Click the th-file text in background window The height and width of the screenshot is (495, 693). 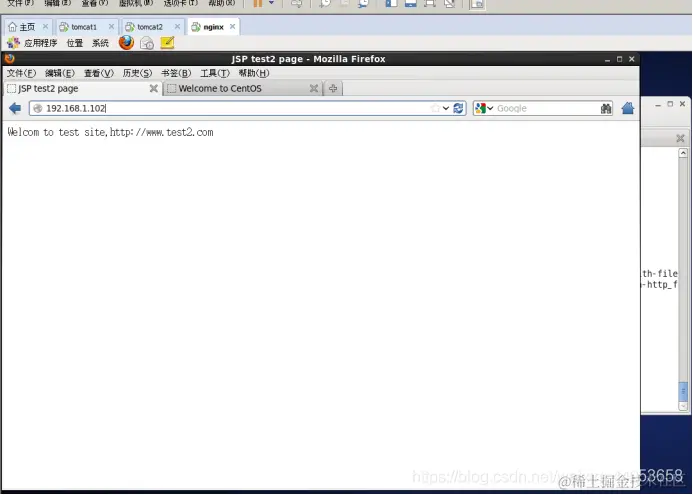659,274
